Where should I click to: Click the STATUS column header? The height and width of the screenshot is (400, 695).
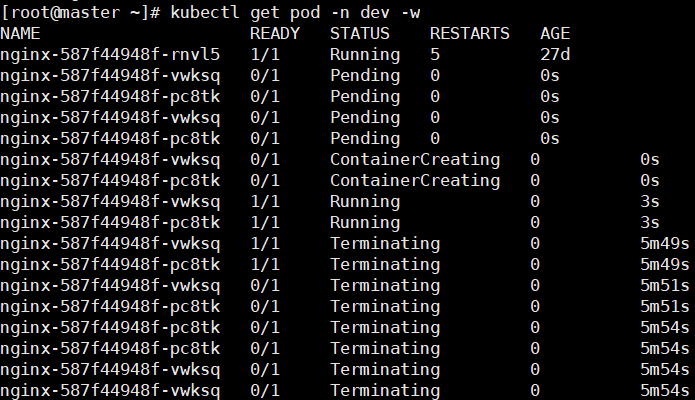click(x=360, y=33)
